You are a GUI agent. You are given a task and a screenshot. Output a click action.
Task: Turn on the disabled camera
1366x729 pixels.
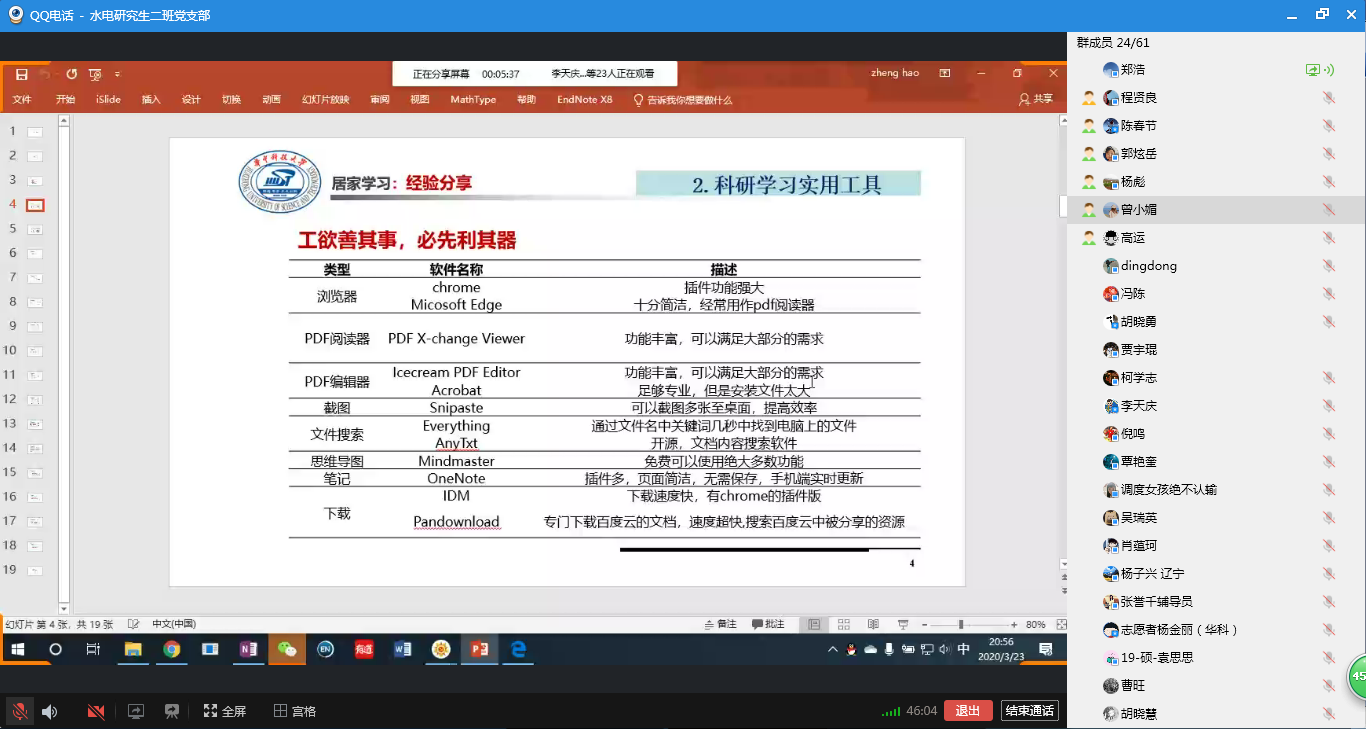[x=96, y=711]
